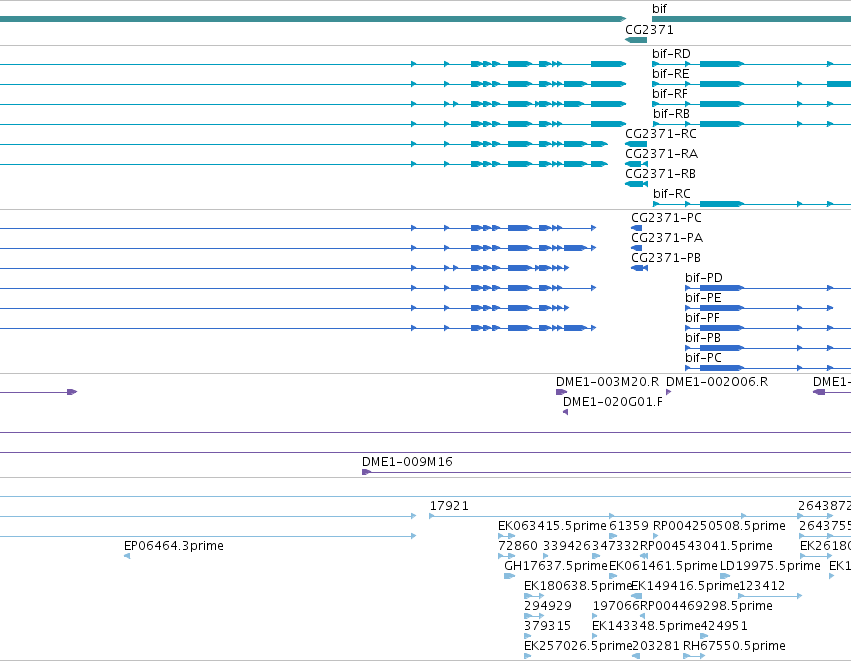This screenshot has height=661, width=851.
Task: Open the RP004543041.5prime EST label
Action: coord(706,546)
